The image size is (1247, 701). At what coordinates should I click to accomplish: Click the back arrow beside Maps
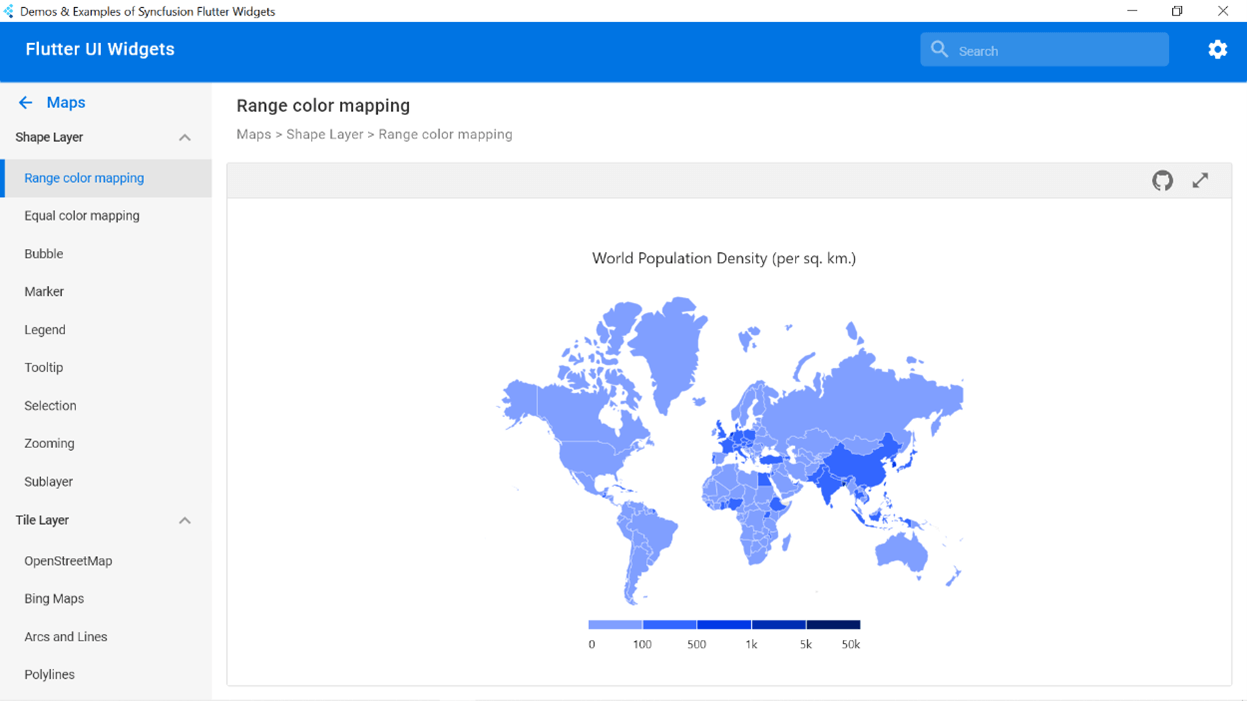(x=26, y=103)
